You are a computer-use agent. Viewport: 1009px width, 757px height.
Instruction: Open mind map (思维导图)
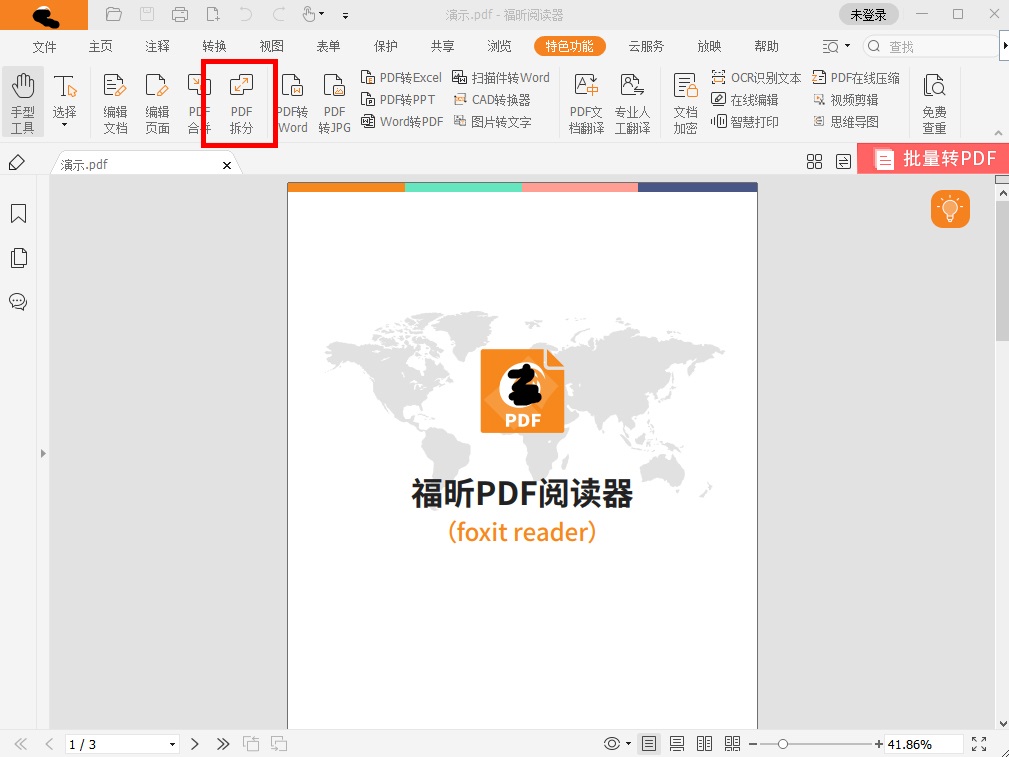coord(846,122)
